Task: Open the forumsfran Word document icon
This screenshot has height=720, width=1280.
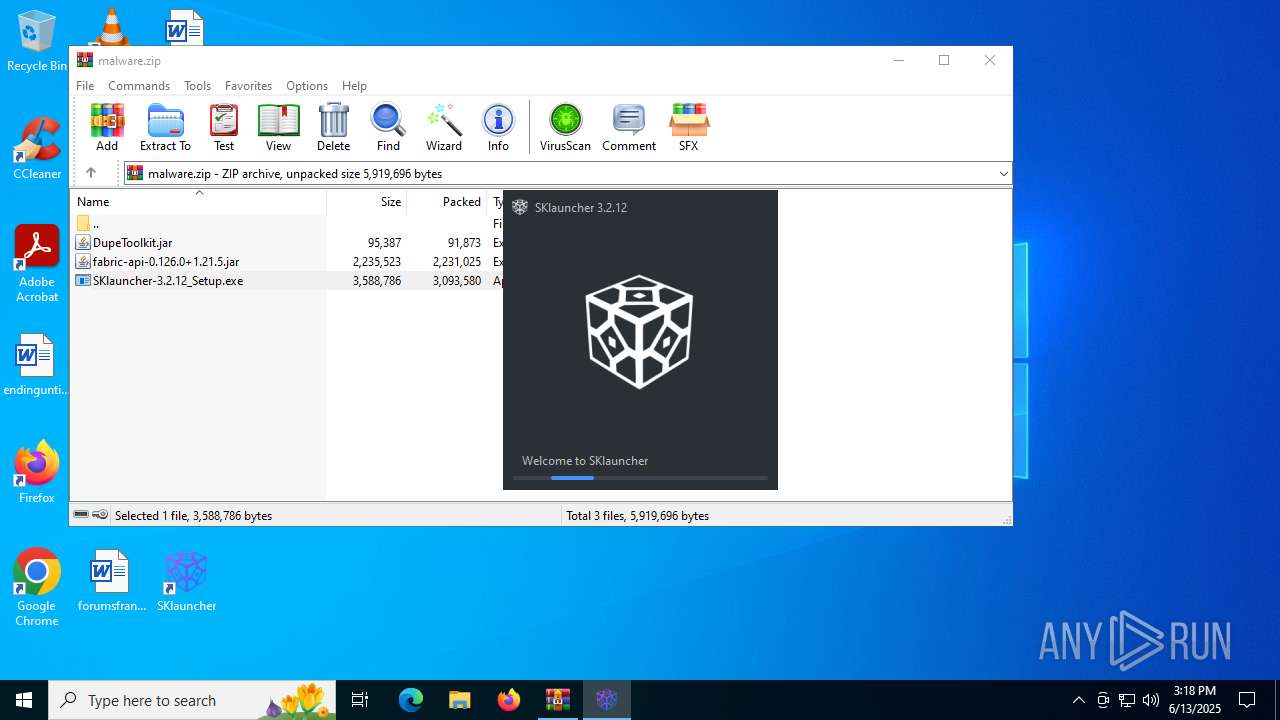Action: (110, 580)
